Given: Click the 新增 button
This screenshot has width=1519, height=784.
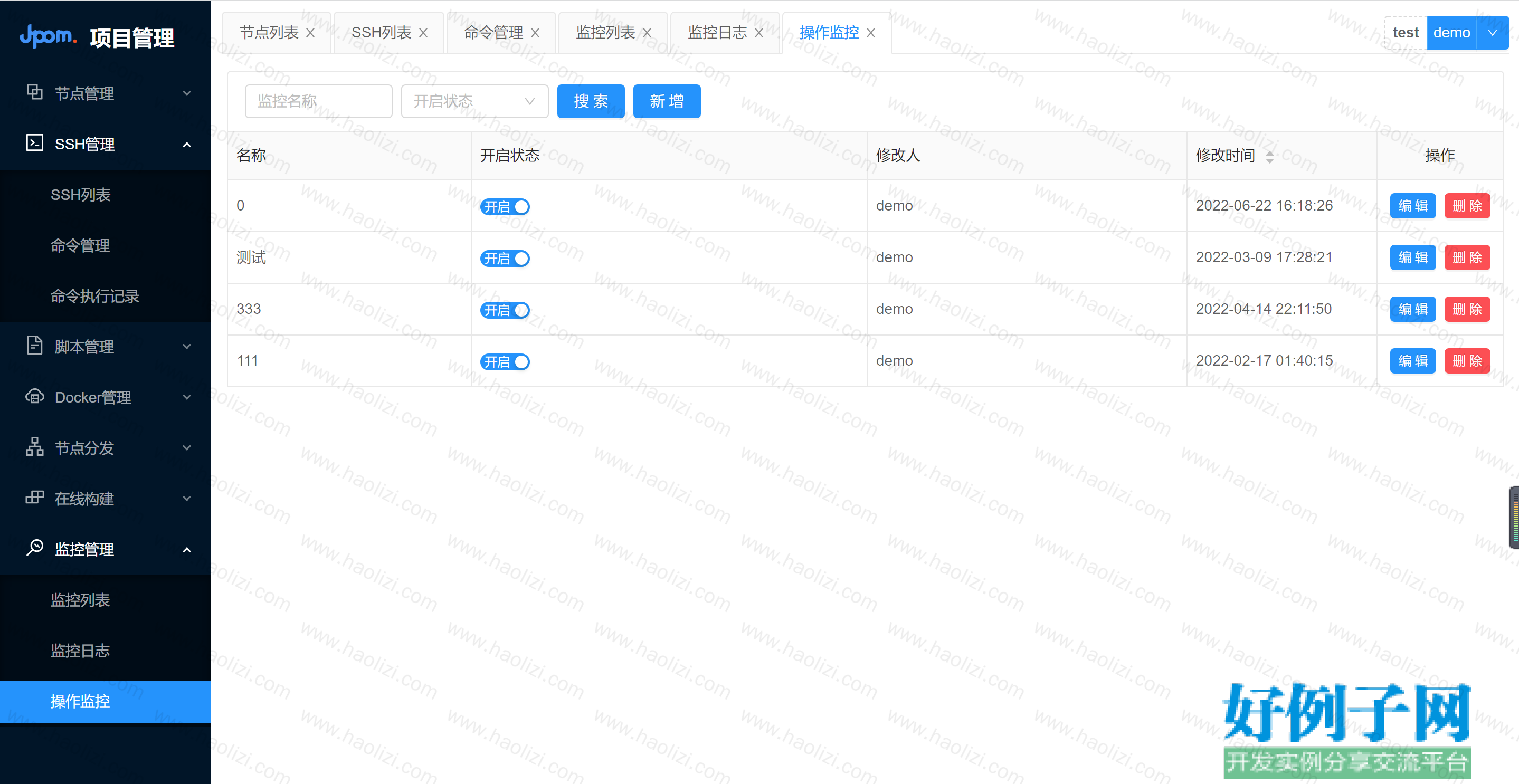Looking at the screenshot, I should [667, 101].
